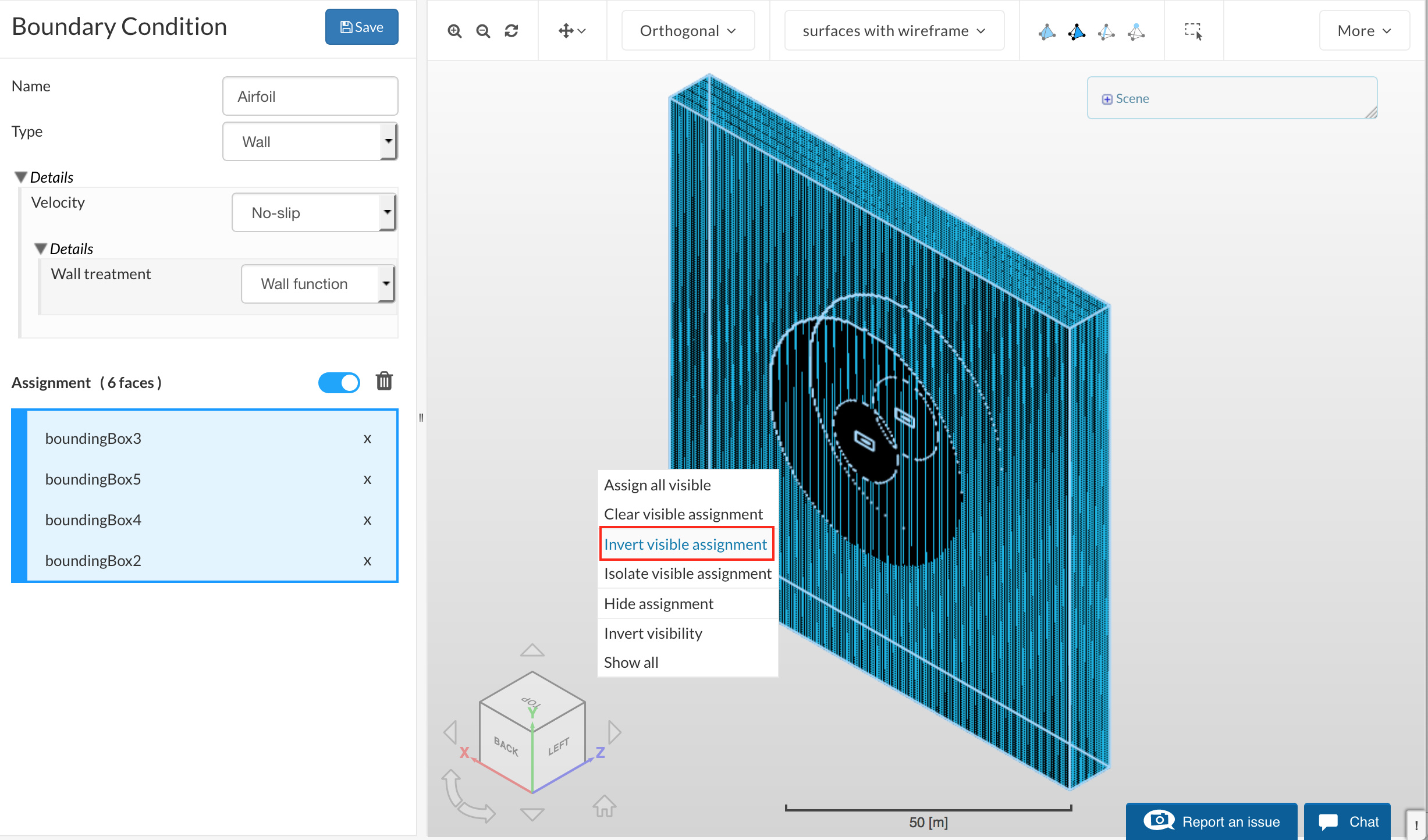Choose Invert visible assignment menu item
The height and width of the screenshot is (840, 1428).
[685, 544]
